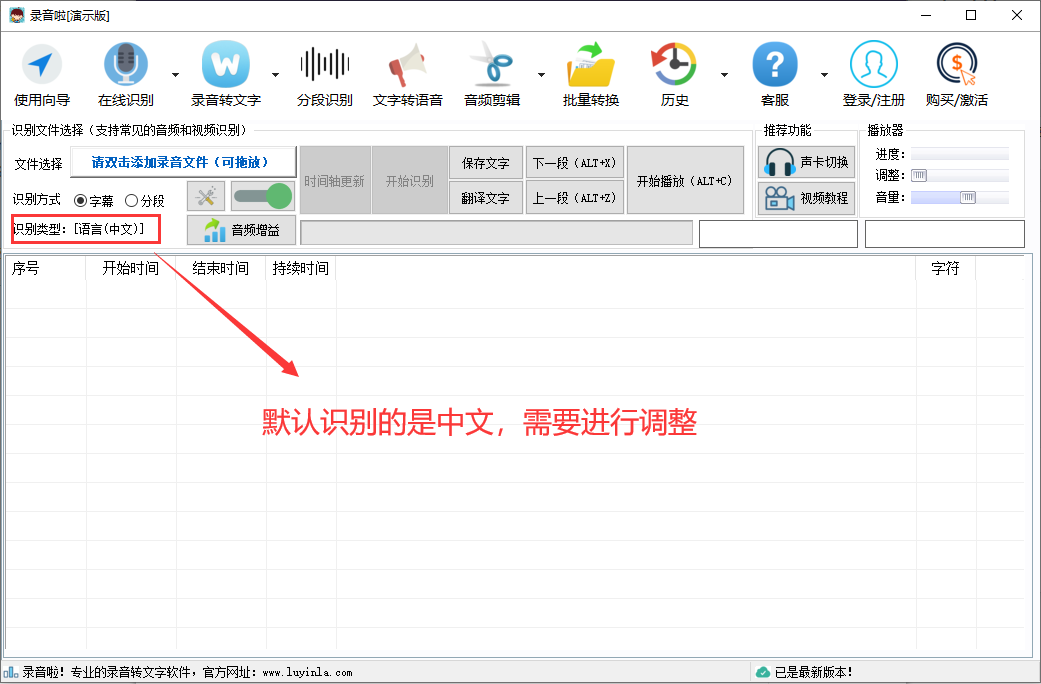Image resolution: width=1041 pixels, height=684 pixels.
Task: Open the 文字转语音 megaphone tool
Action: 408,74
